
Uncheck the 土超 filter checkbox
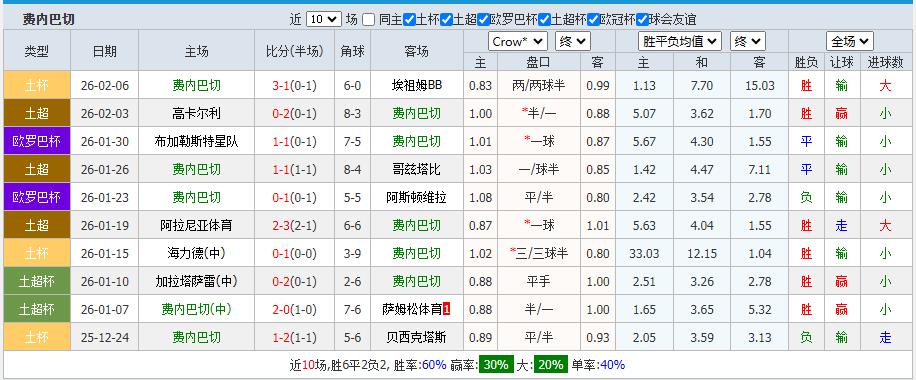[446, 20]
